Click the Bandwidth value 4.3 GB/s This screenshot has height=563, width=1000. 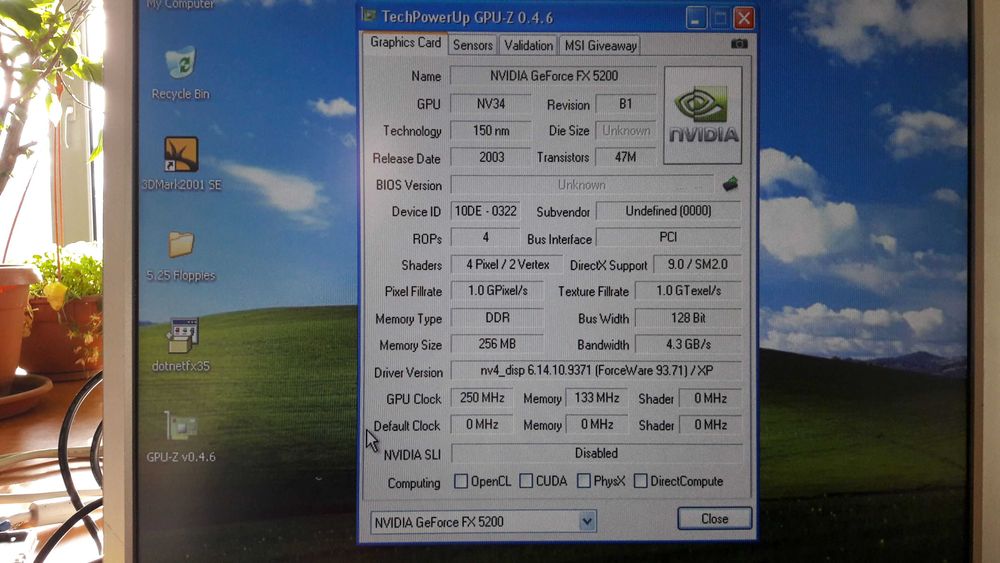(688, 344)
